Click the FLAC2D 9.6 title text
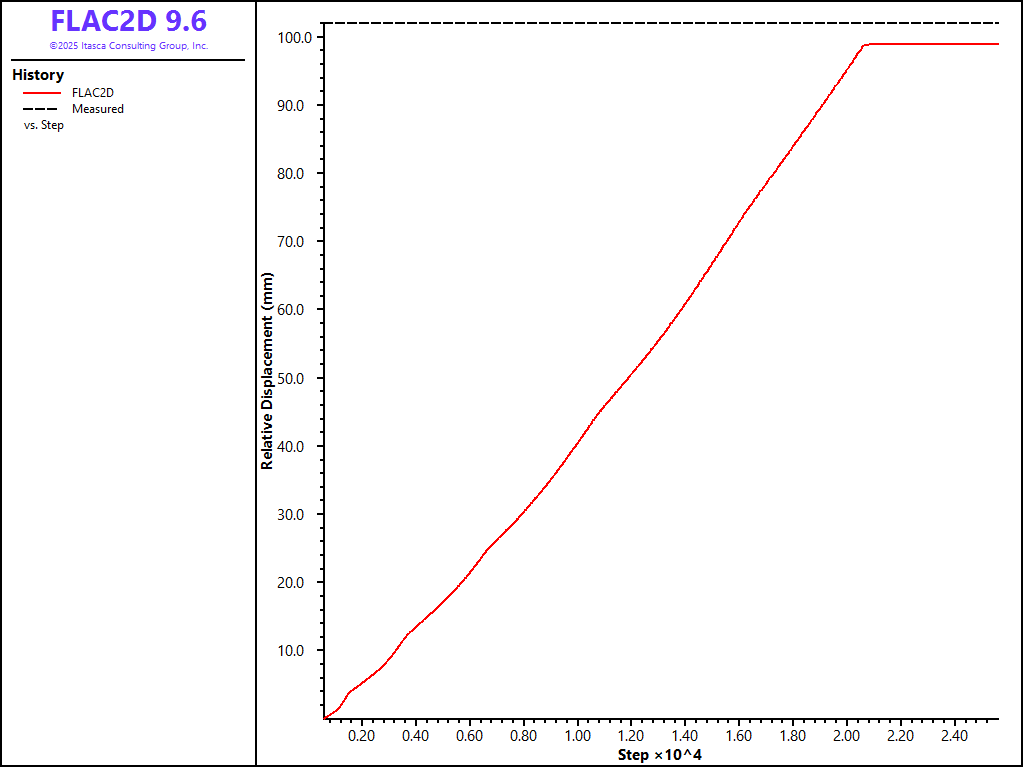This screenshot has height=768, width=1024. [128, 22]
